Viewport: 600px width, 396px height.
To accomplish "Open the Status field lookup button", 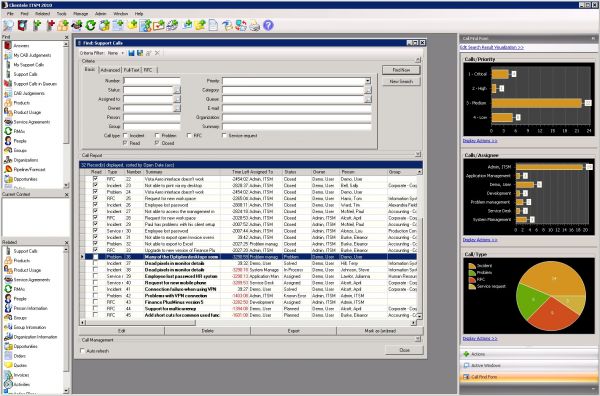I will coord(177,90).
